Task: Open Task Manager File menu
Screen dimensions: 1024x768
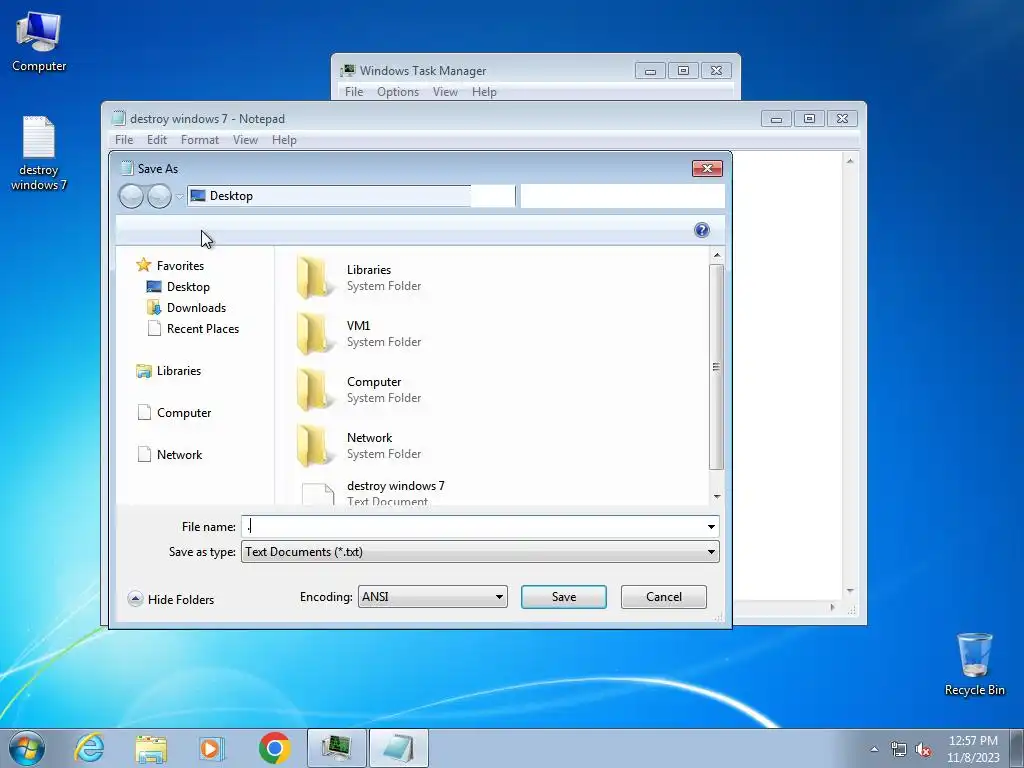Action: [x=354, y=92]
